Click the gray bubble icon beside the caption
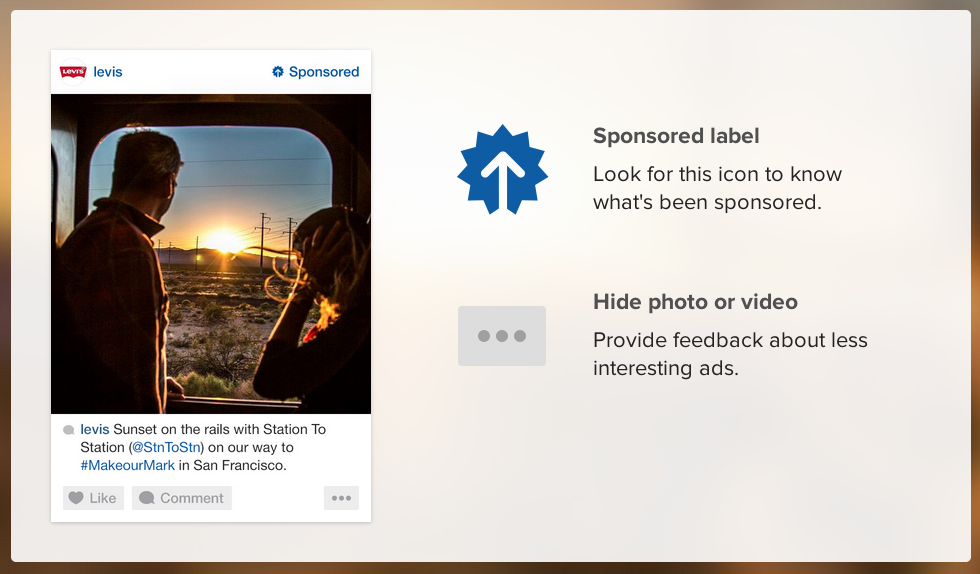 68,430
